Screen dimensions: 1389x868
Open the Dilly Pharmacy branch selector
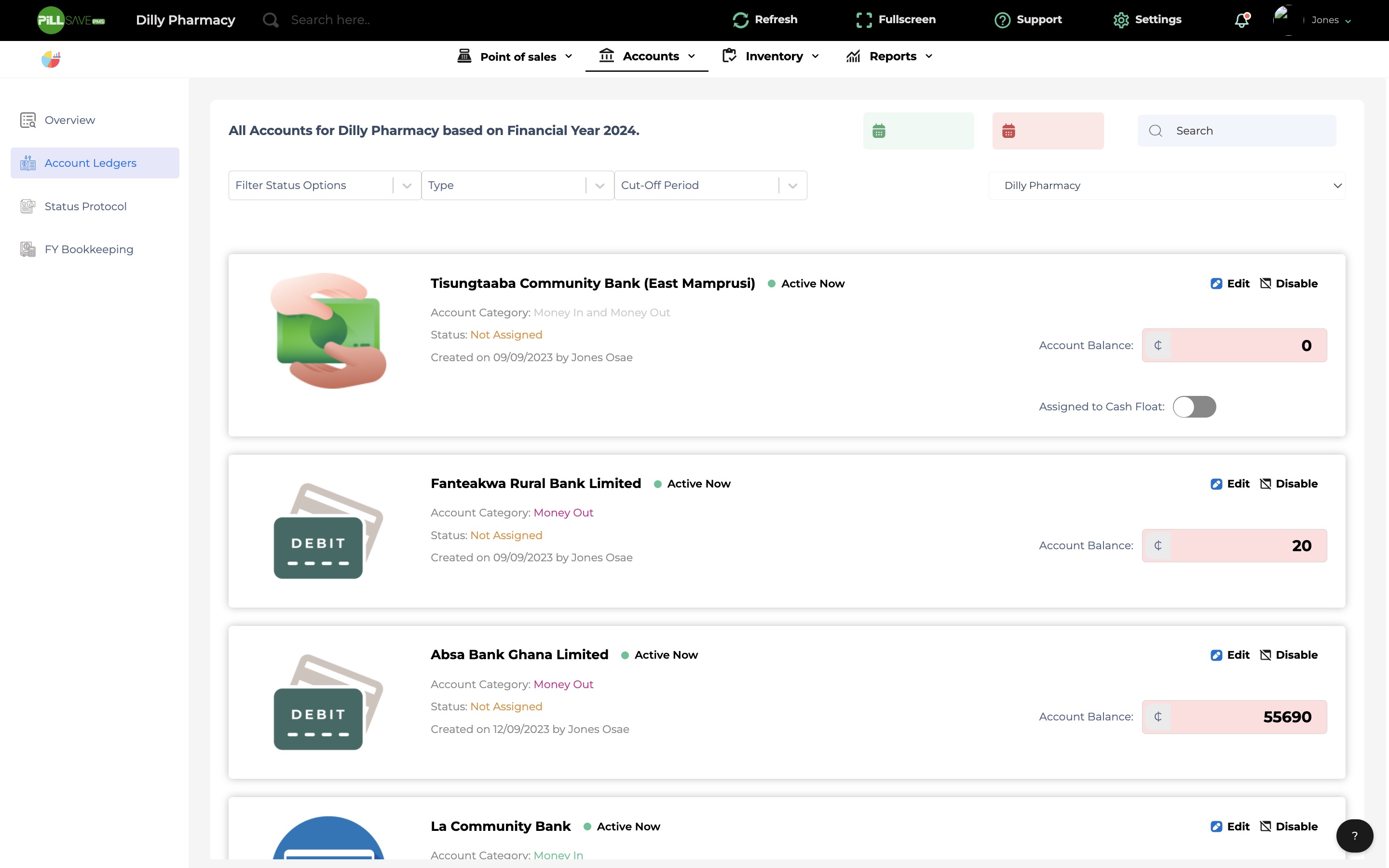[x=1166, y=186]
